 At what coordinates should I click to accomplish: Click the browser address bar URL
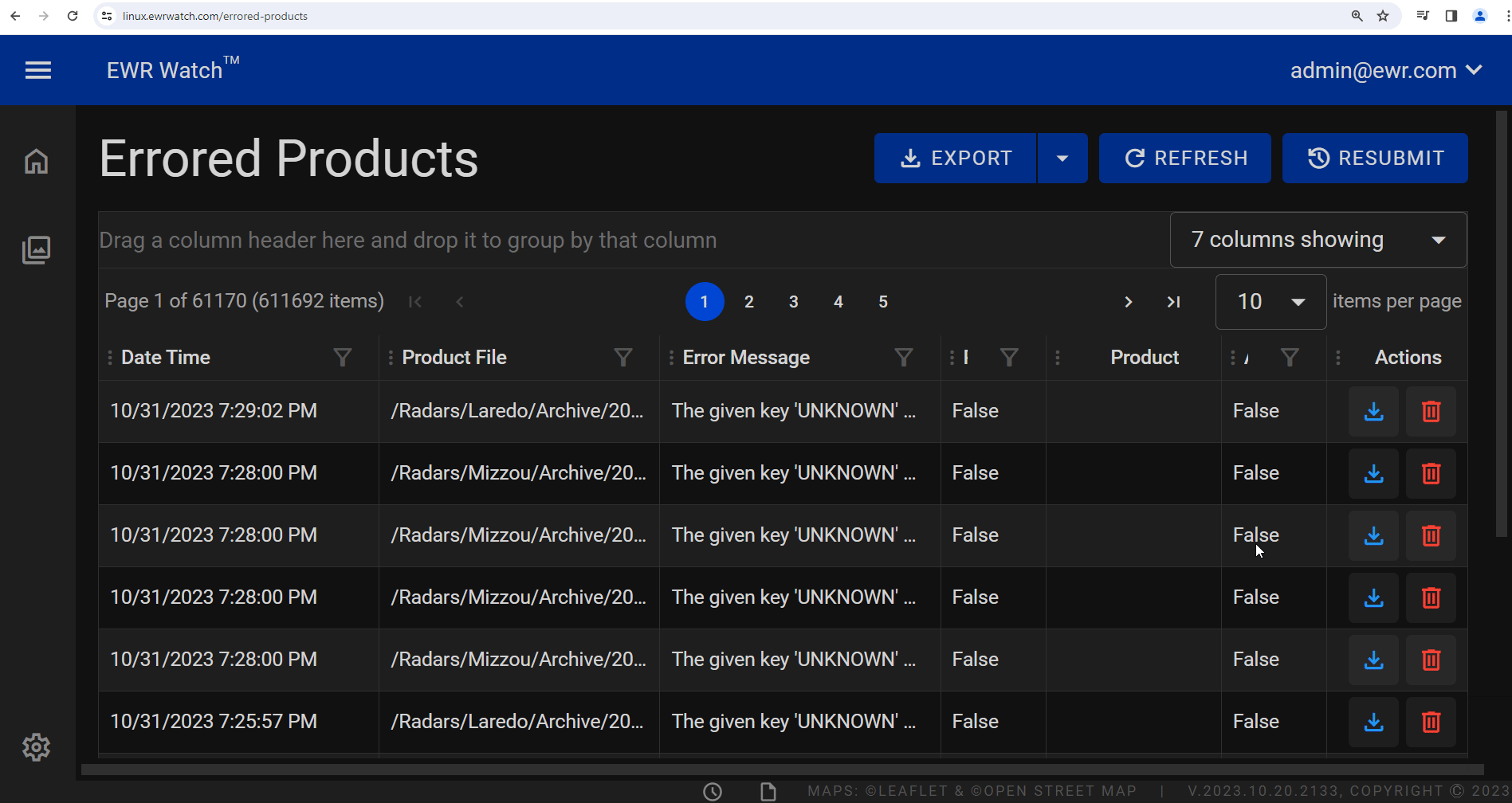[215, 16]
